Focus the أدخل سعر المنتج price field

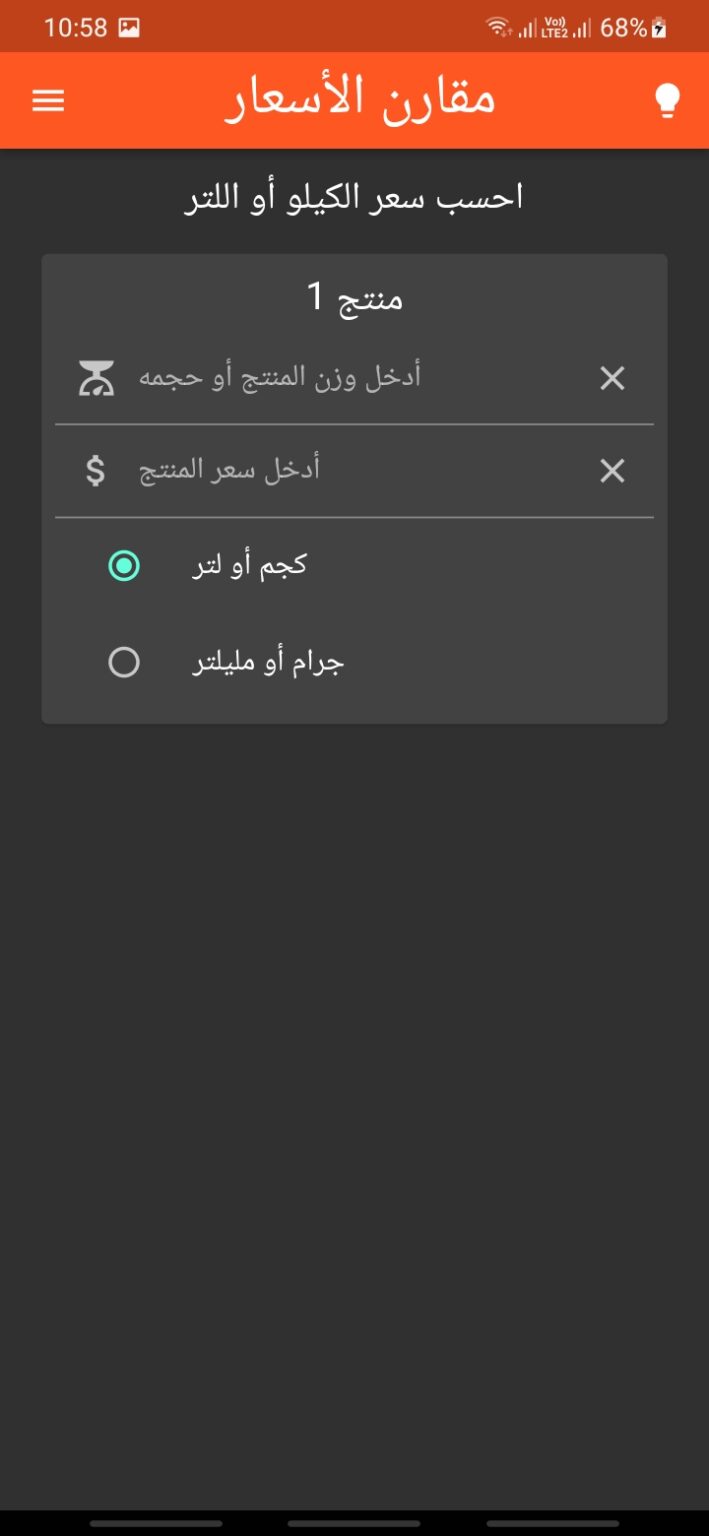[350, 471]
